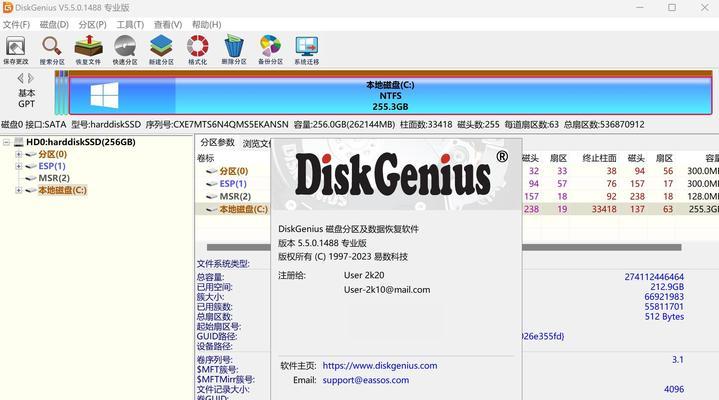Open the 查看(V) menu
The width and height of the screenshot is (719, 400).
[168, 25]
